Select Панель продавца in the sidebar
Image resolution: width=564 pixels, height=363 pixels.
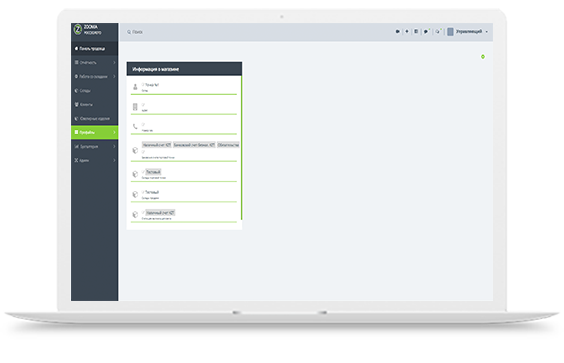pos(95,49)
